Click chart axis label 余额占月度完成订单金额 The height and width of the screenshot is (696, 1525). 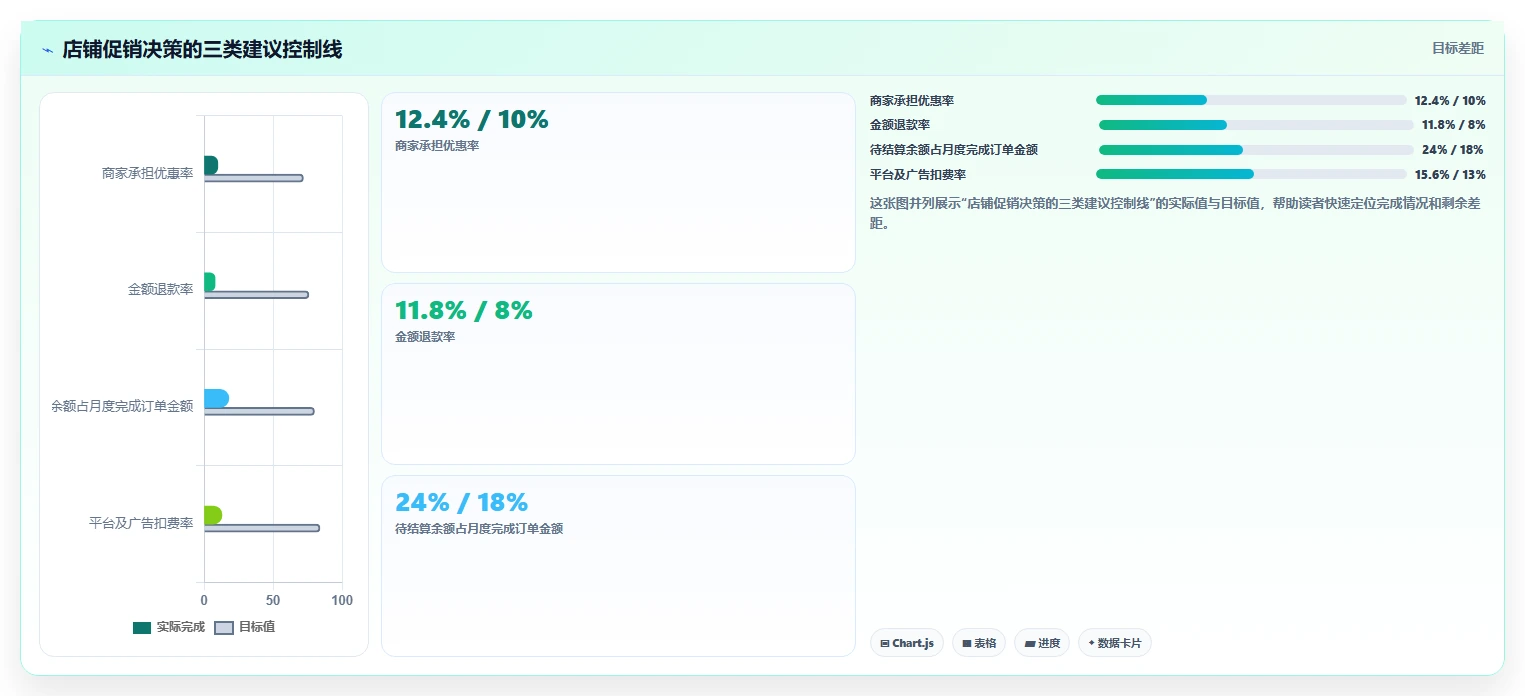pyautogui.click(x=122, y=407)
